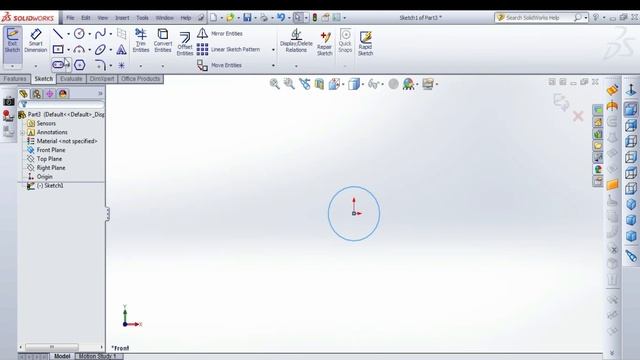640x360 pixels.
Task: Select the Centerpoint Arc tool
Action: click(x=79, y=50)
